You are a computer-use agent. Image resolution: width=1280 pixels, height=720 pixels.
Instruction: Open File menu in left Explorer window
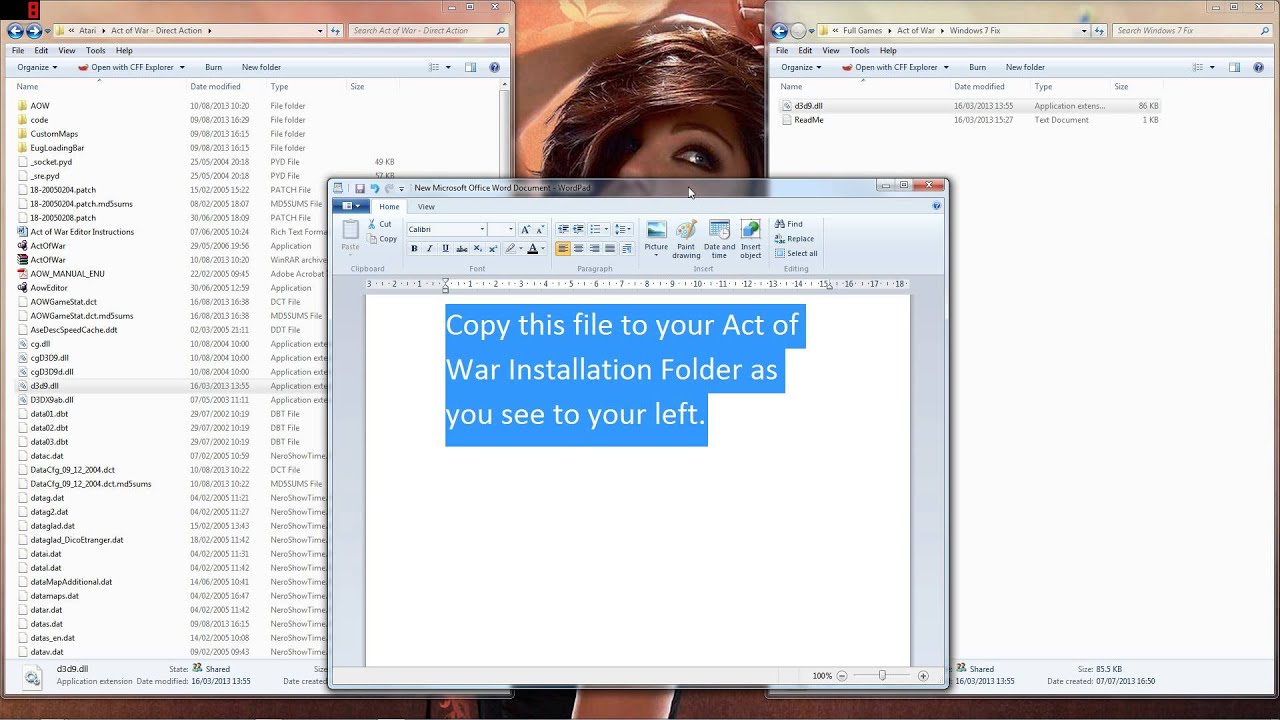tap(18, 50)
